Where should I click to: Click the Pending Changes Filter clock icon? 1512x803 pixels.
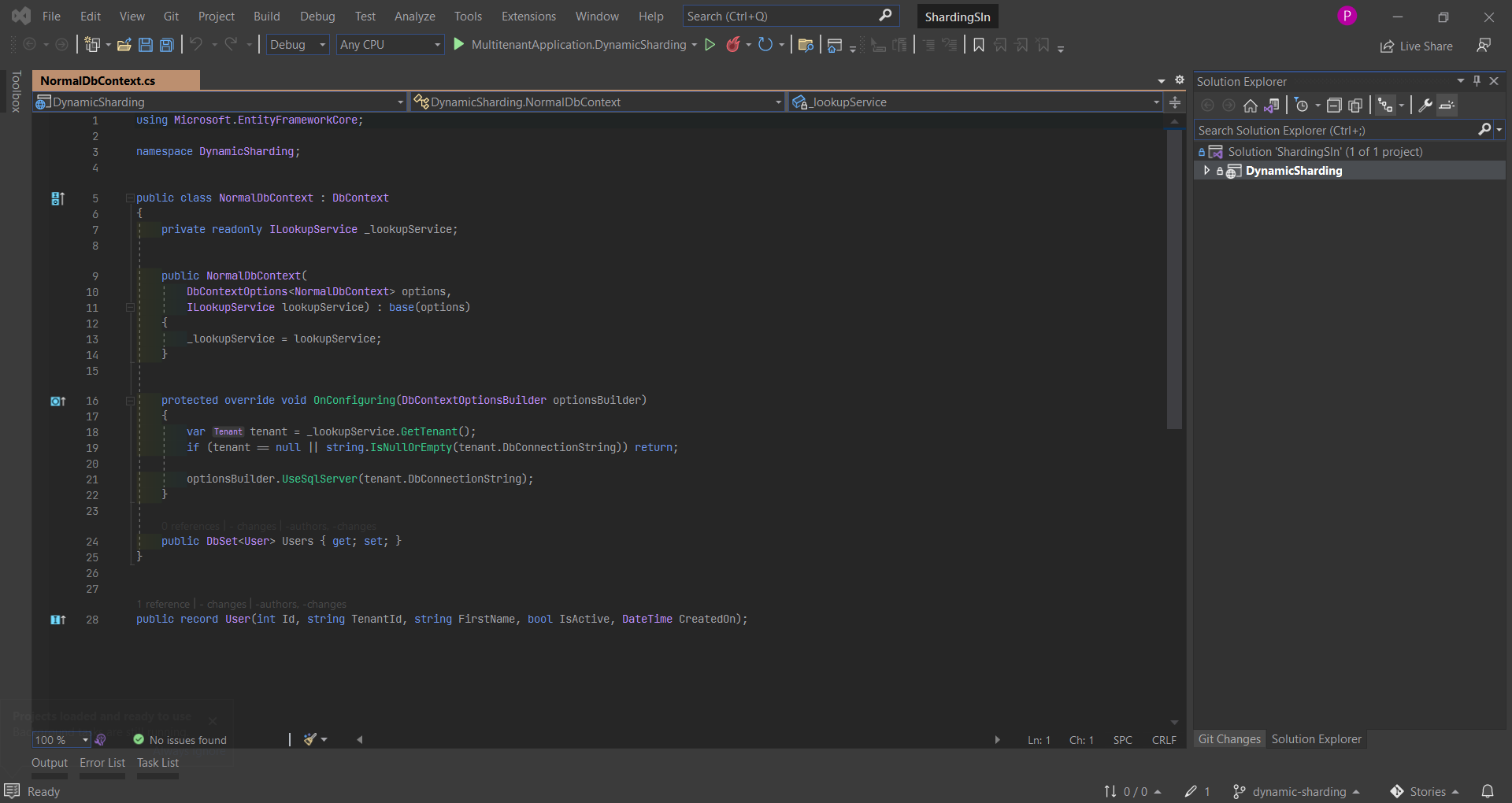point(1302,105)
